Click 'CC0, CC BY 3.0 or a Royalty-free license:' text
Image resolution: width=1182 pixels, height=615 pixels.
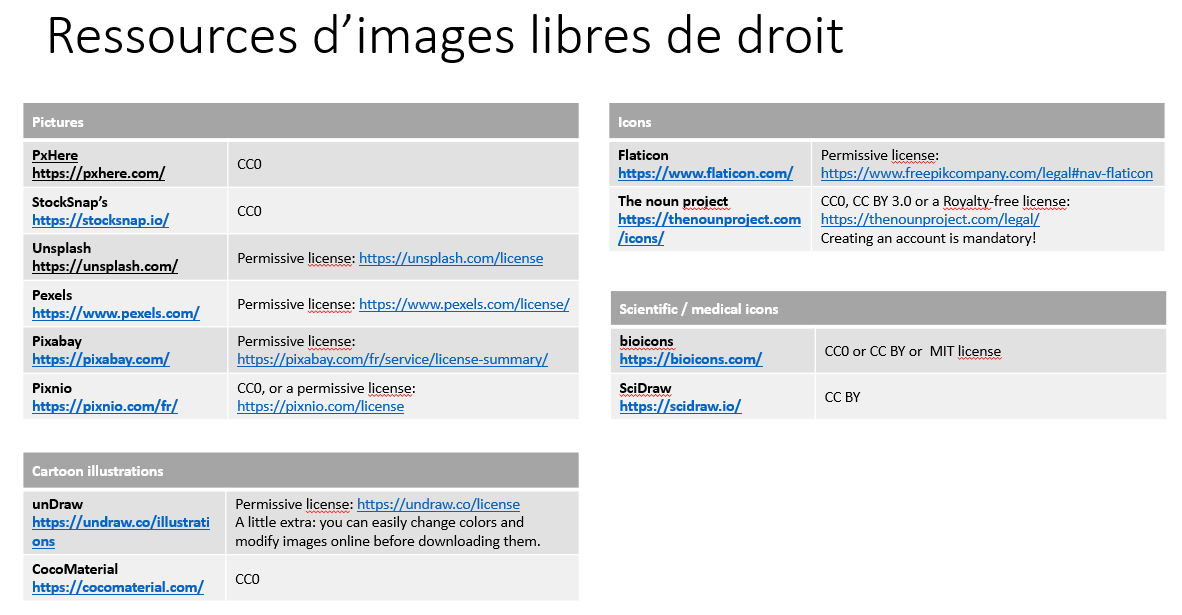click(945, 201)
